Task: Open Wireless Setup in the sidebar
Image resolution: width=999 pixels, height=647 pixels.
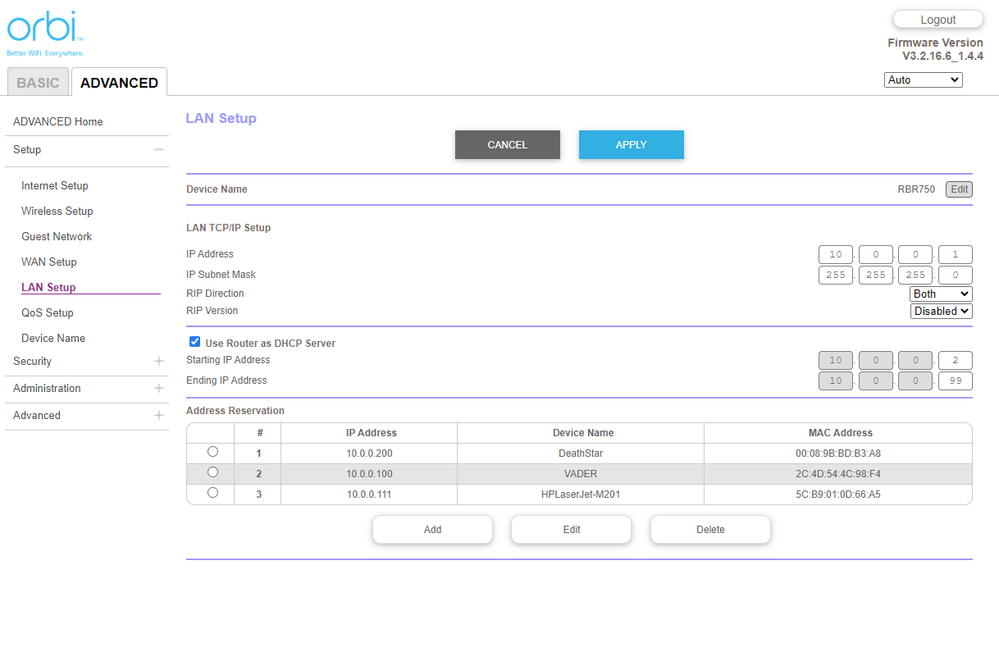Action: click(x=57, y=211)
